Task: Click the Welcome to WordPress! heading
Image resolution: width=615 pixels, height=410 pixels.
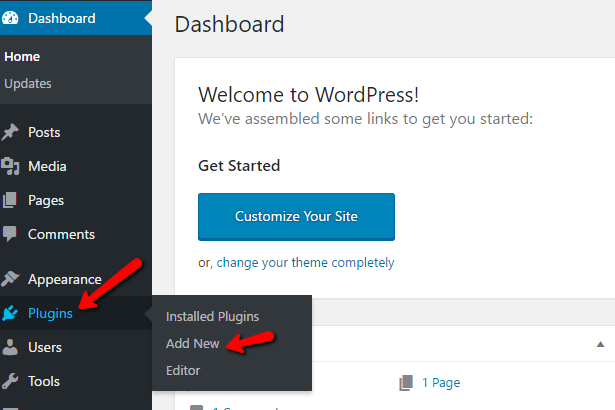Action: pyautogui.click(x=309, y=95)
